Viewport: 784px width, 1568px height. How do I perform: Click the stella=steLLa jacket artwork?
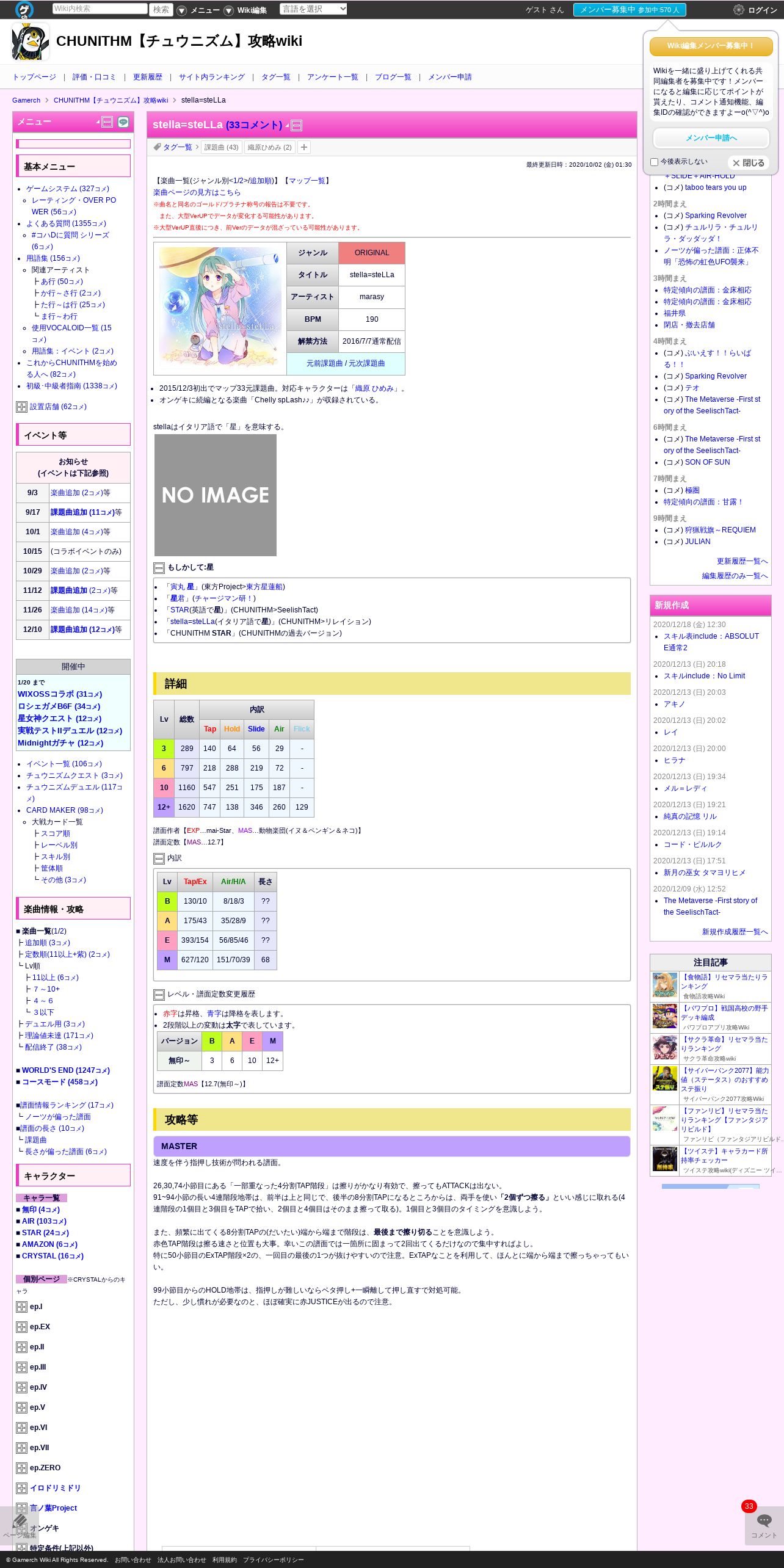[220, 307]
